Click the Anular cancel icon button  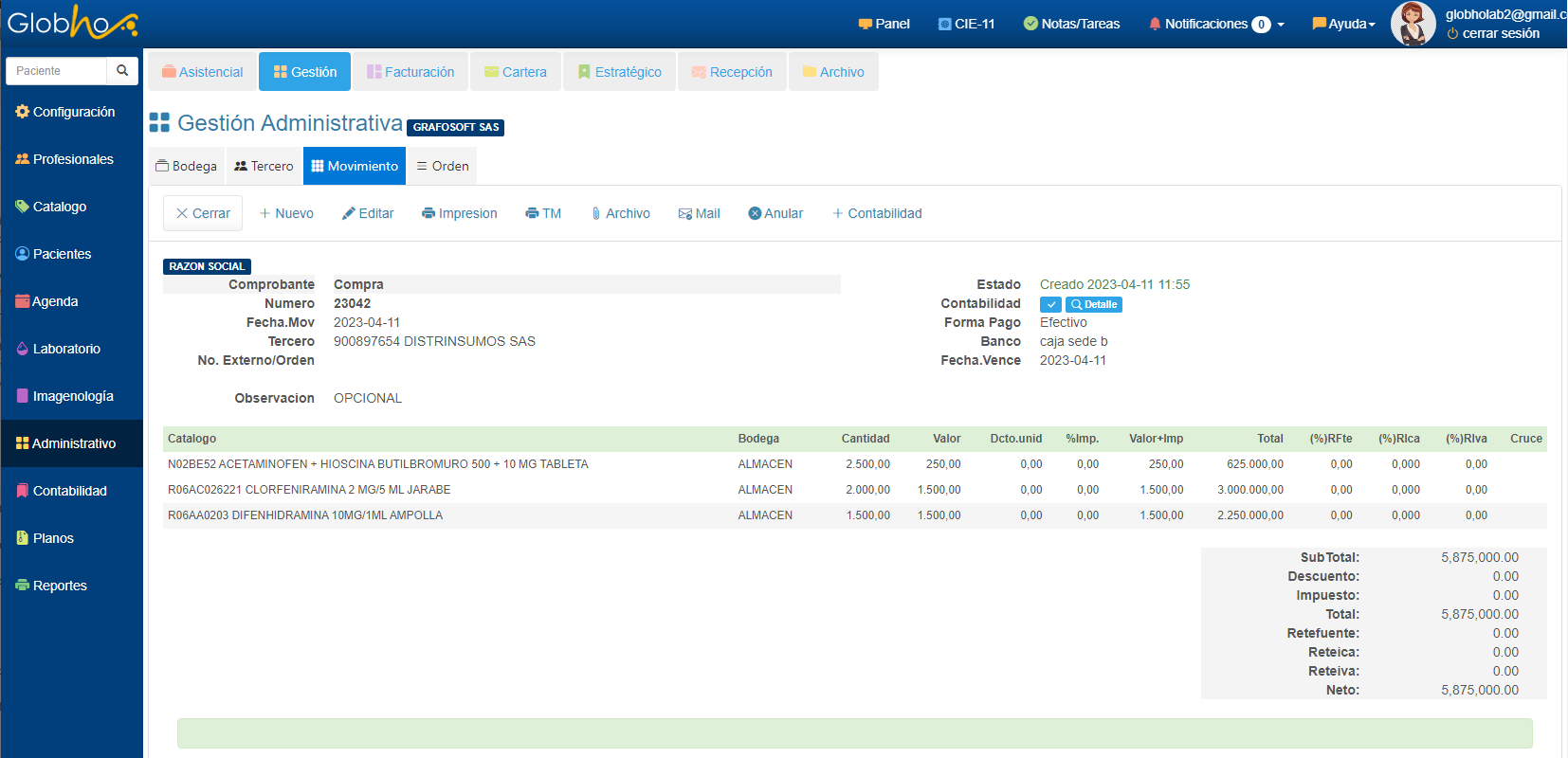[x=775, y=213]
